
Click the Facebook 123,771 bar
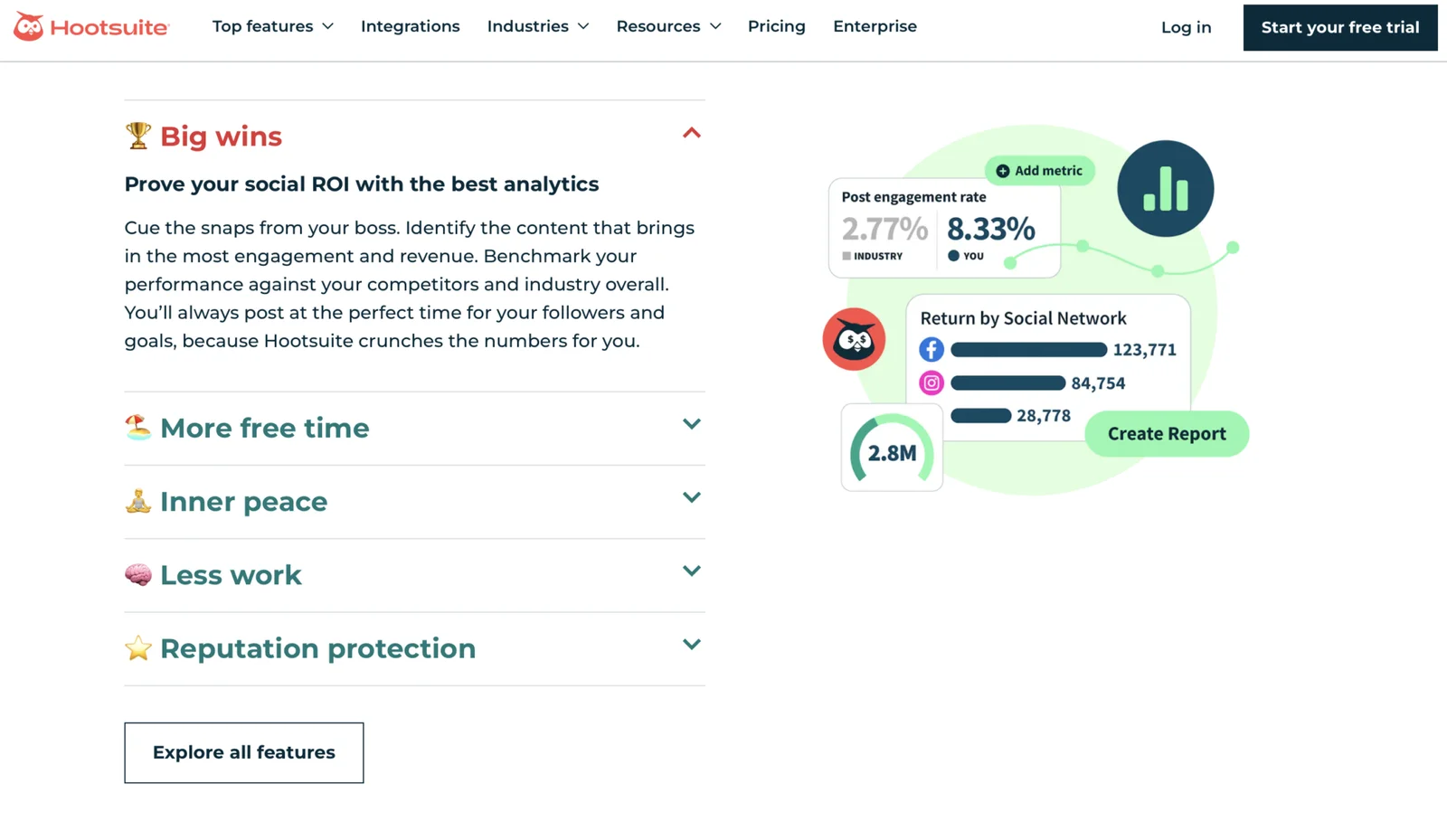tap(1029, 350)
